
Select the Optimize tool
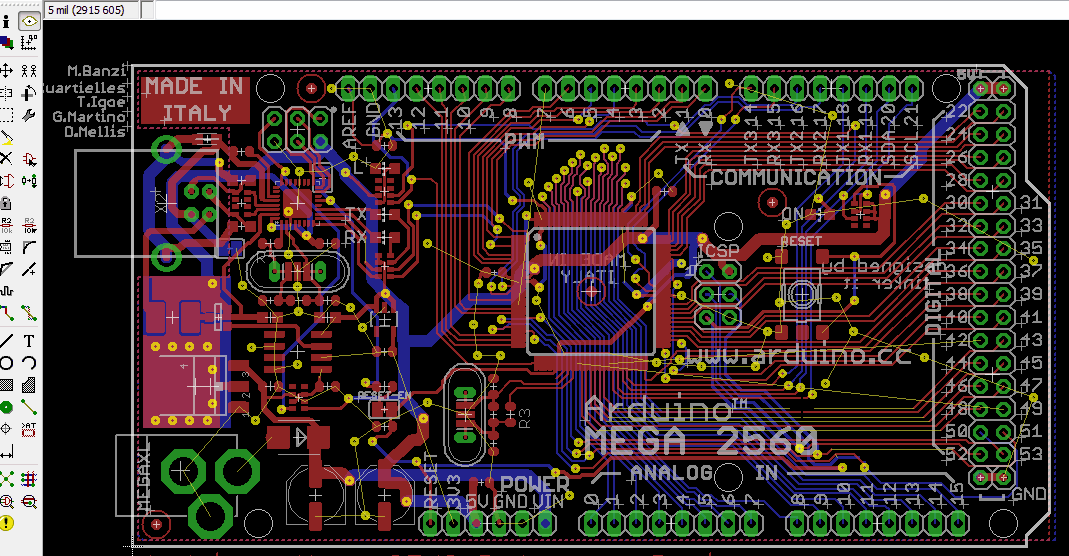(x=29, y=269)
